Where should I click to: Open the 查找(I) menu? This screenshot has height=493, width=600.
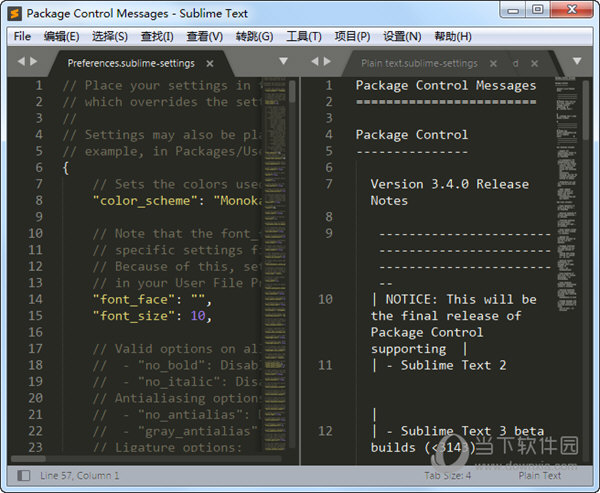(157, 36)
